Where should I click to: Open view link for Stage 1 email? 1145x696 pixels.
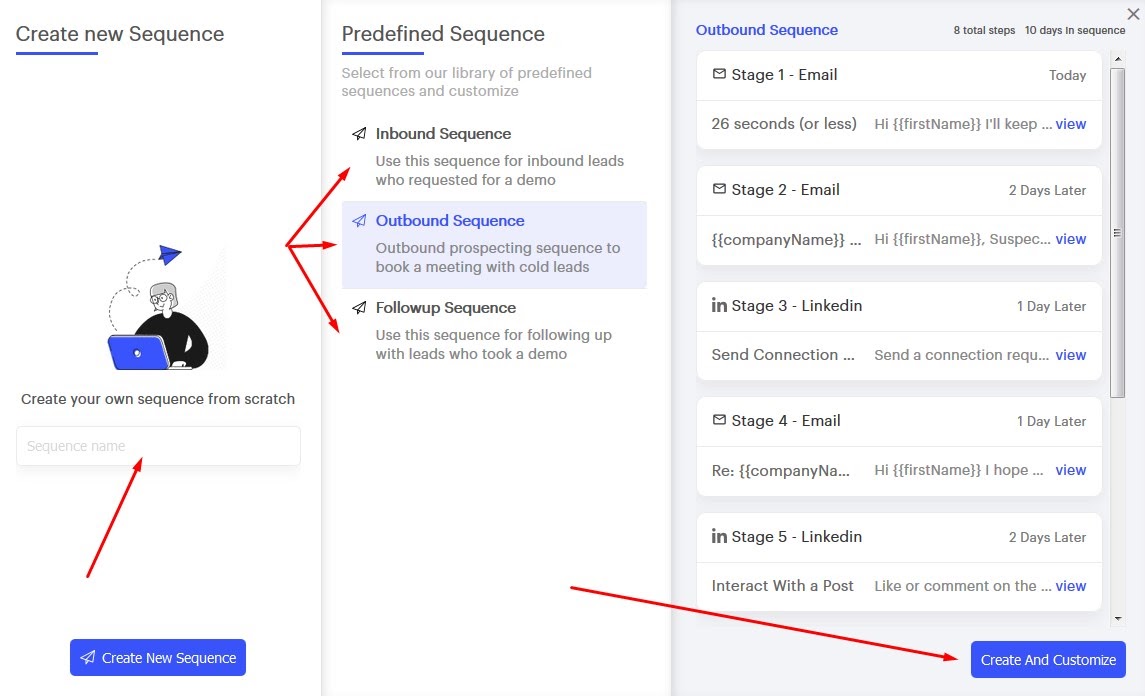coord(1071,124)
